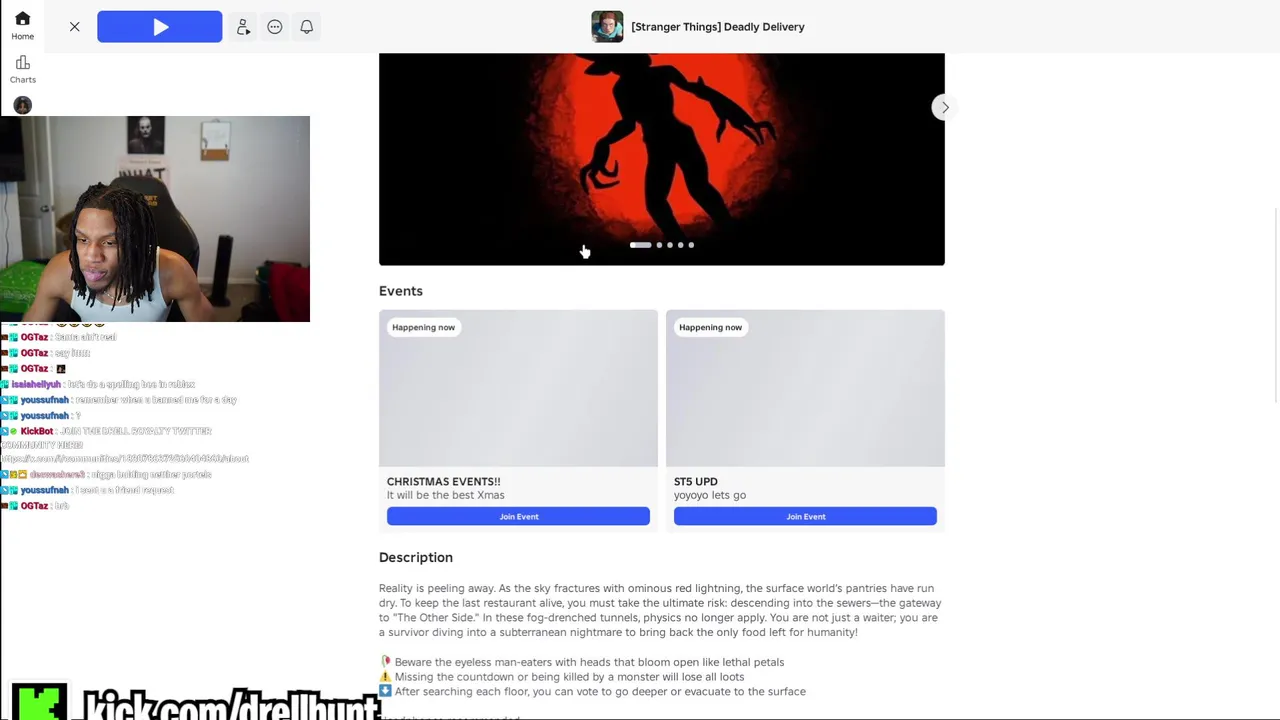Screen dimensions: 1280x720
Task: Click the Deadly Delivery game thumbnail icon
Action: pos(607,27)
